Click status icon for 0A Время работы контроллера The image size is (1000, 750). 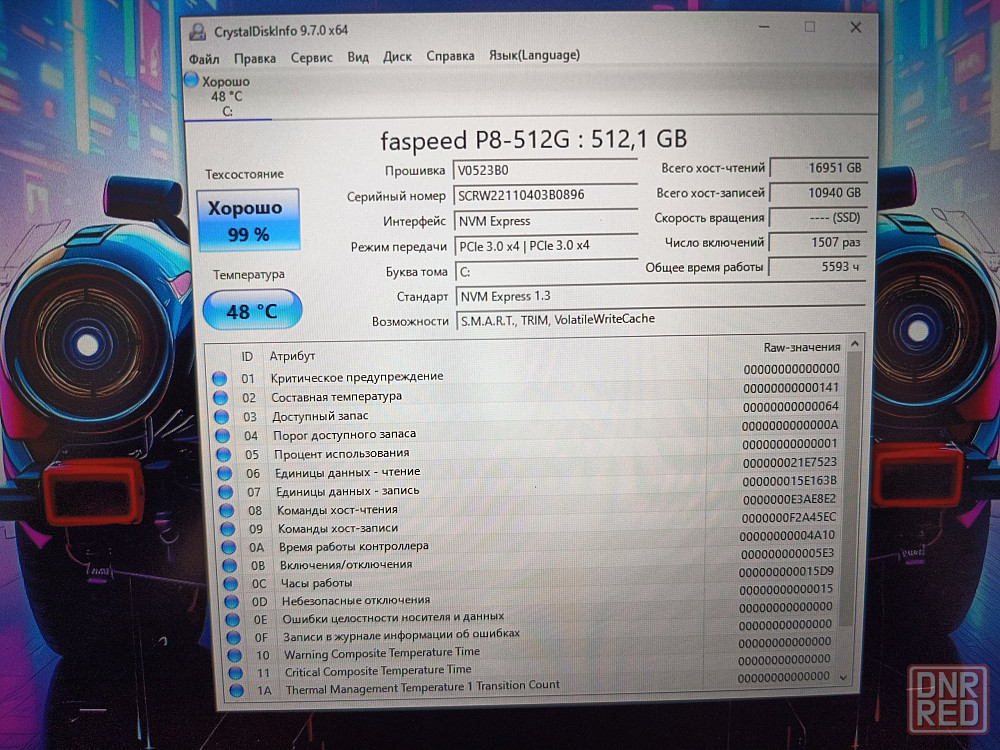(x=228, y=547)
